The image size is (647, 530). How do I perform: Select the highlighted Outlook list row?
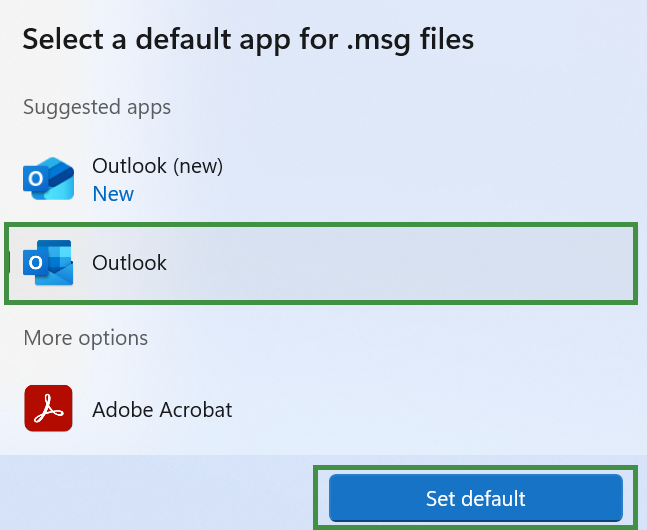320,263
